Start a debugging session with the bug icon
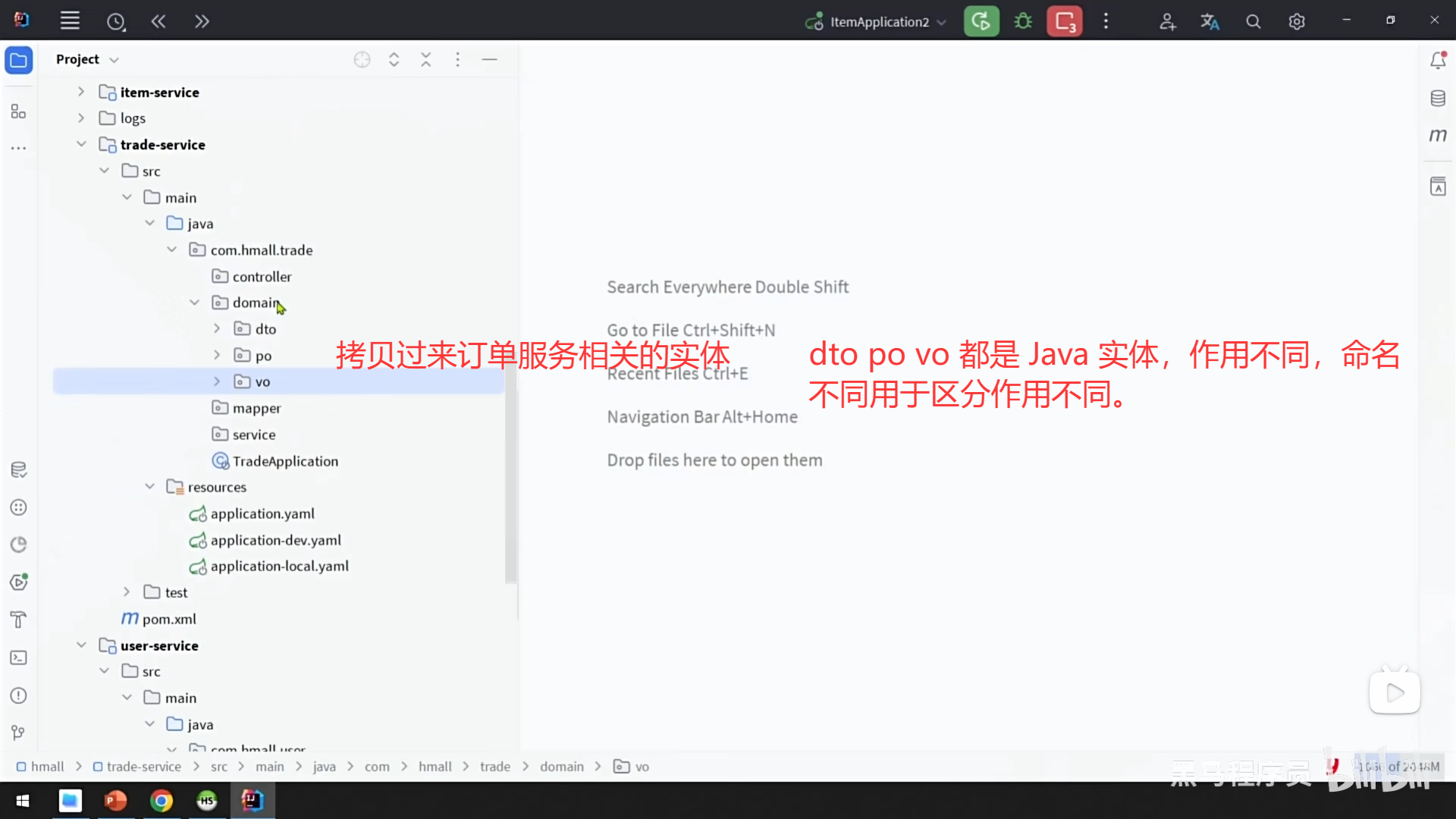Image resolution: width=1456 pixels, height=819 pixels. click(x=1022, y=20)
